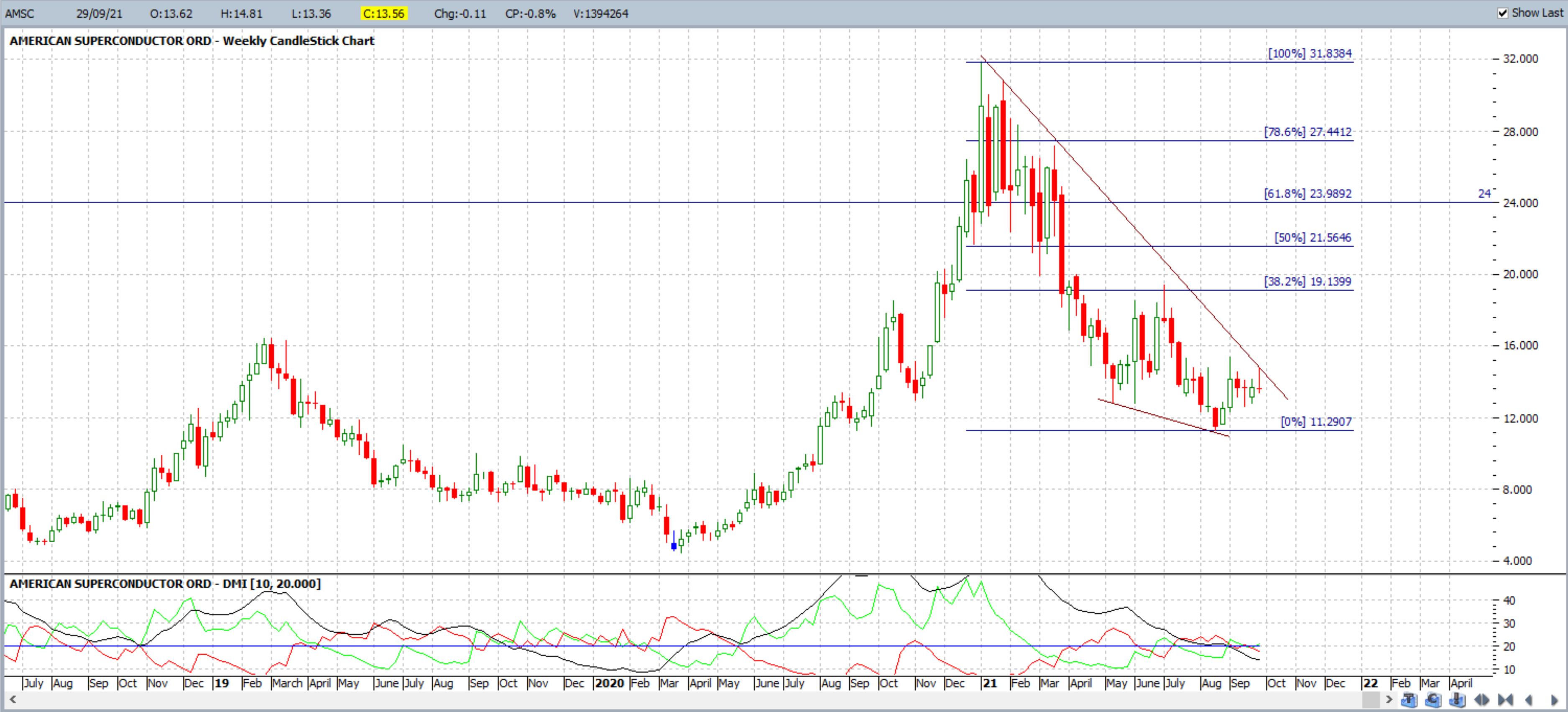Click the 22 year label on time axis
Screen dimensions: 1568x712
point(1370,684)
